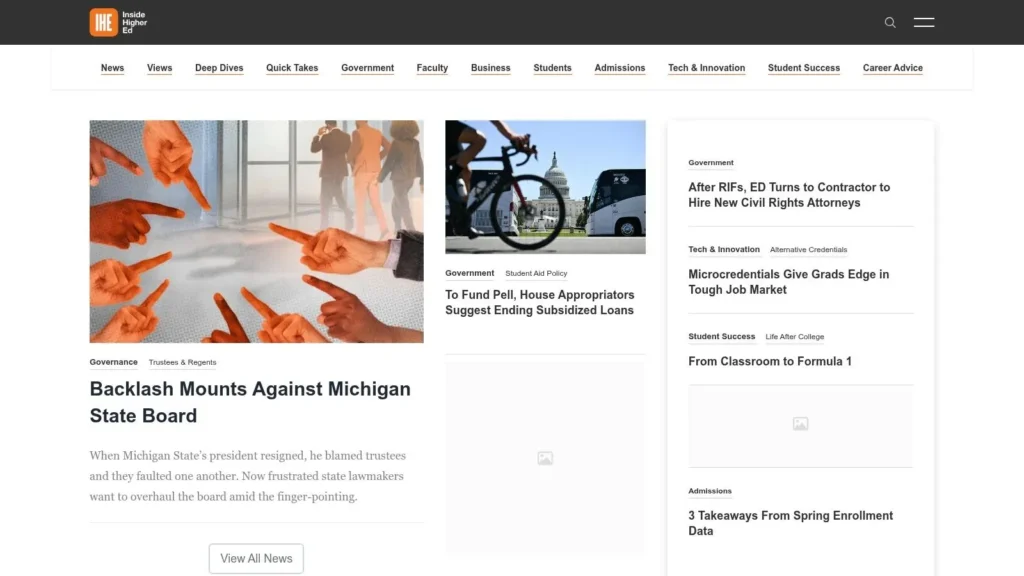Click Government tag above RIFs headline
The width and height of the screenshot is (1024, 576).
pyautogui.click(x=711, y=163)
